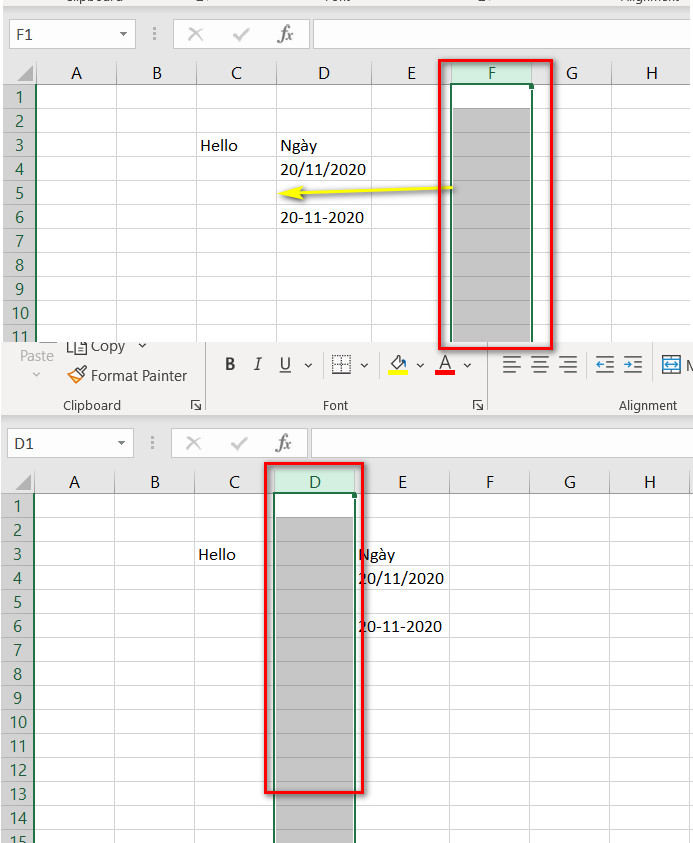
Task: Open Clipboard group dialog launcher
Action: point(196,405)
